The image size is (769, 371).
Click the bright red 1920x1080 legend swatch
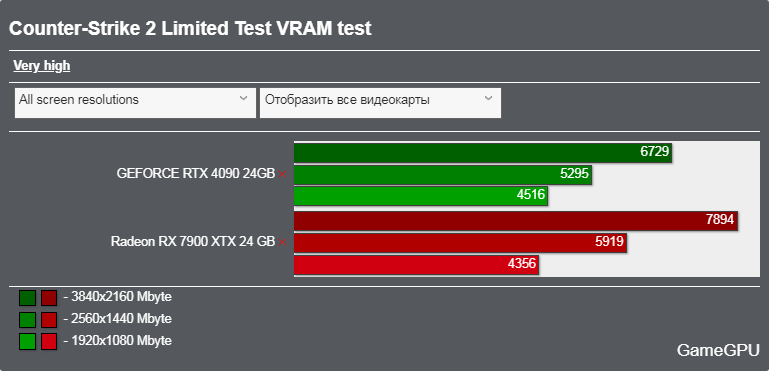point(49,342)
